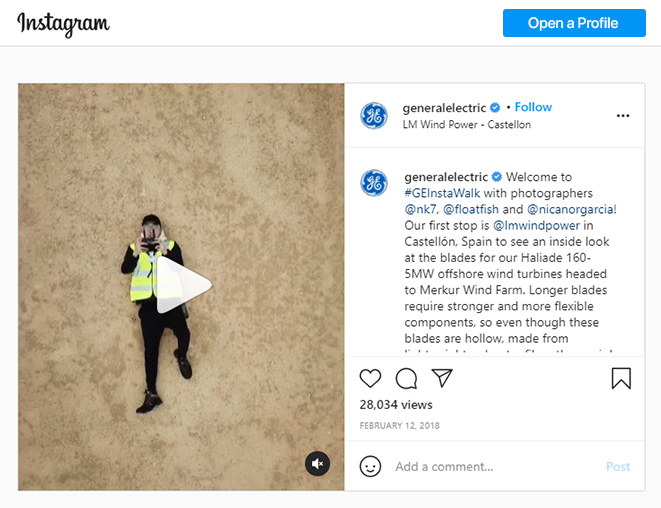The height and width of the screenshot is (508, 661).
Task: Follow the generalelectric account
Action: tap(533, 107)
